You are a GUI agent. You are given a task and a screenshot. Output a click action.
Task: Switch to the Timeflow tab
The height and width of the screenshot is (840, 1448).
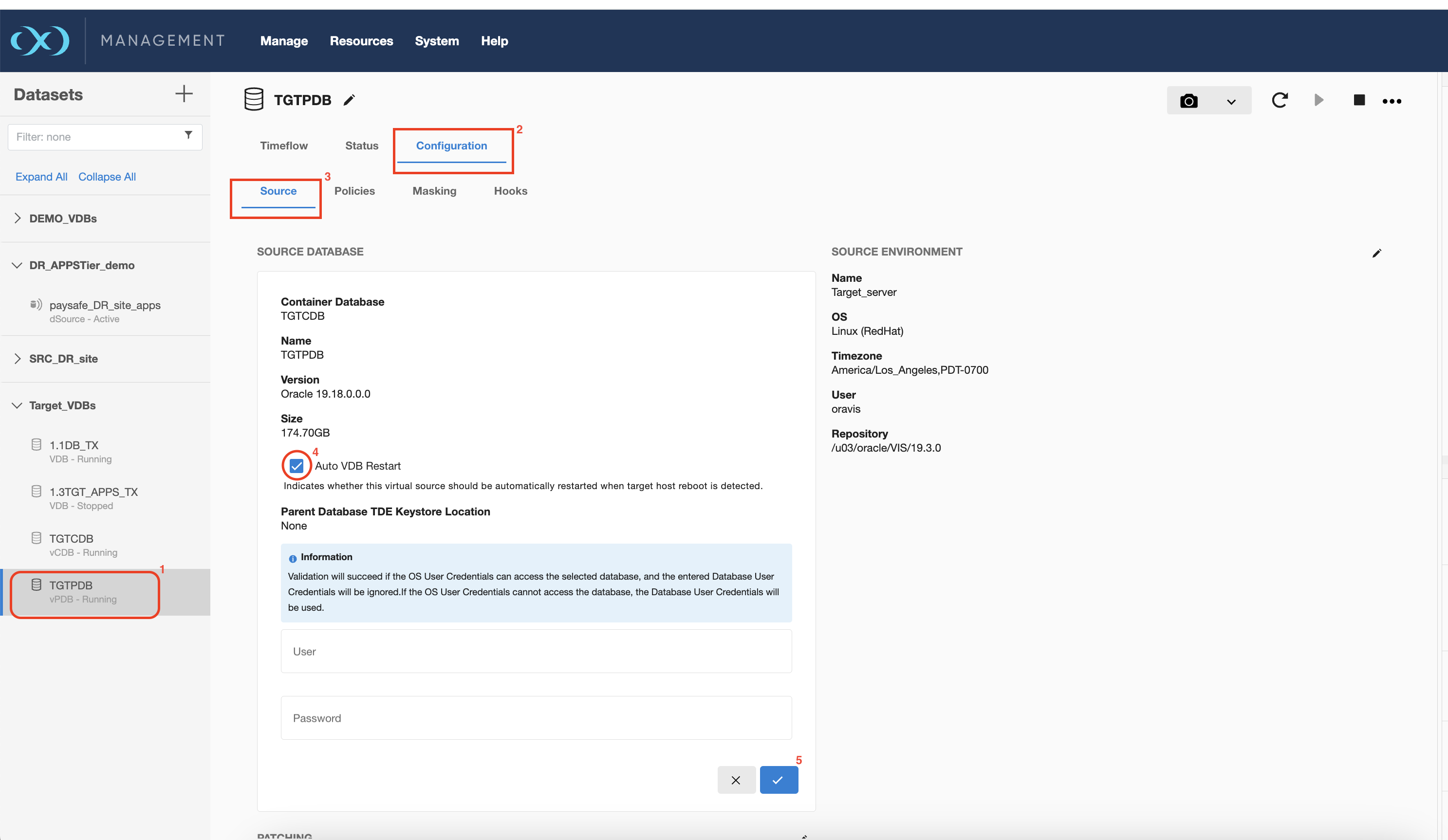click(x=284, y=146)
